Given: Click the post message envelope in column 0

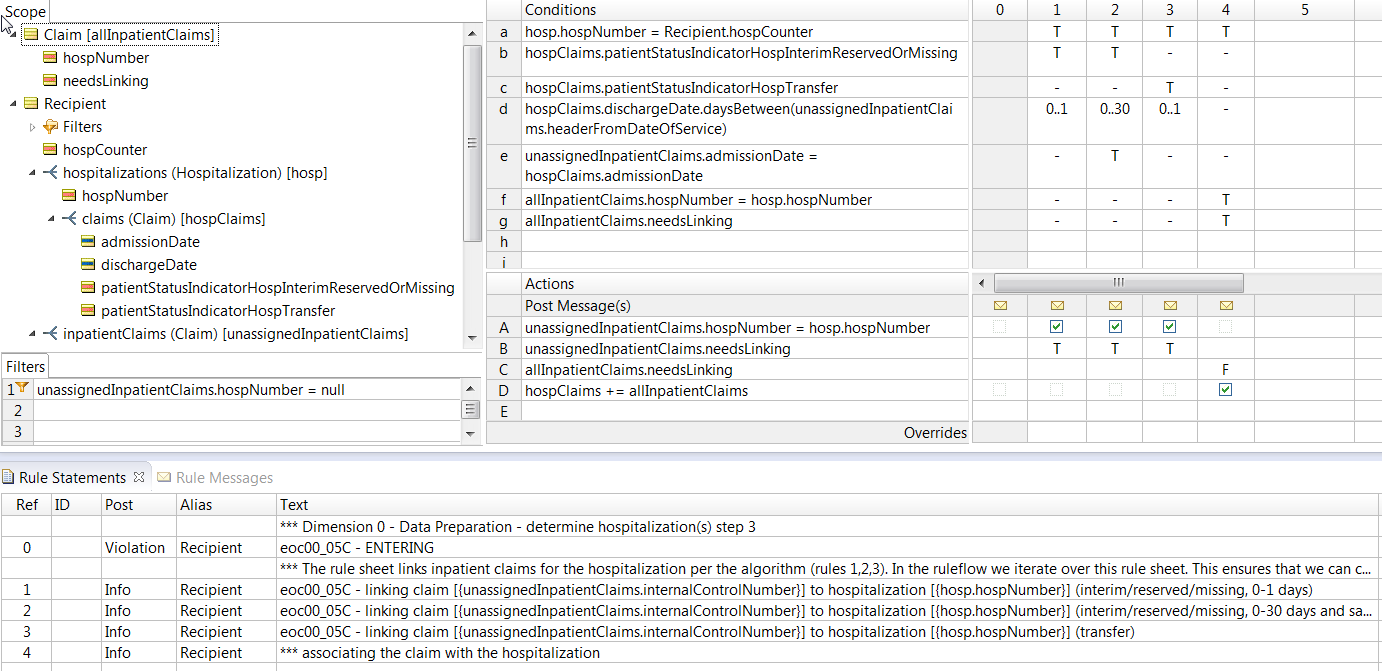Looking at the screenshot, I should click(1000, 306).
